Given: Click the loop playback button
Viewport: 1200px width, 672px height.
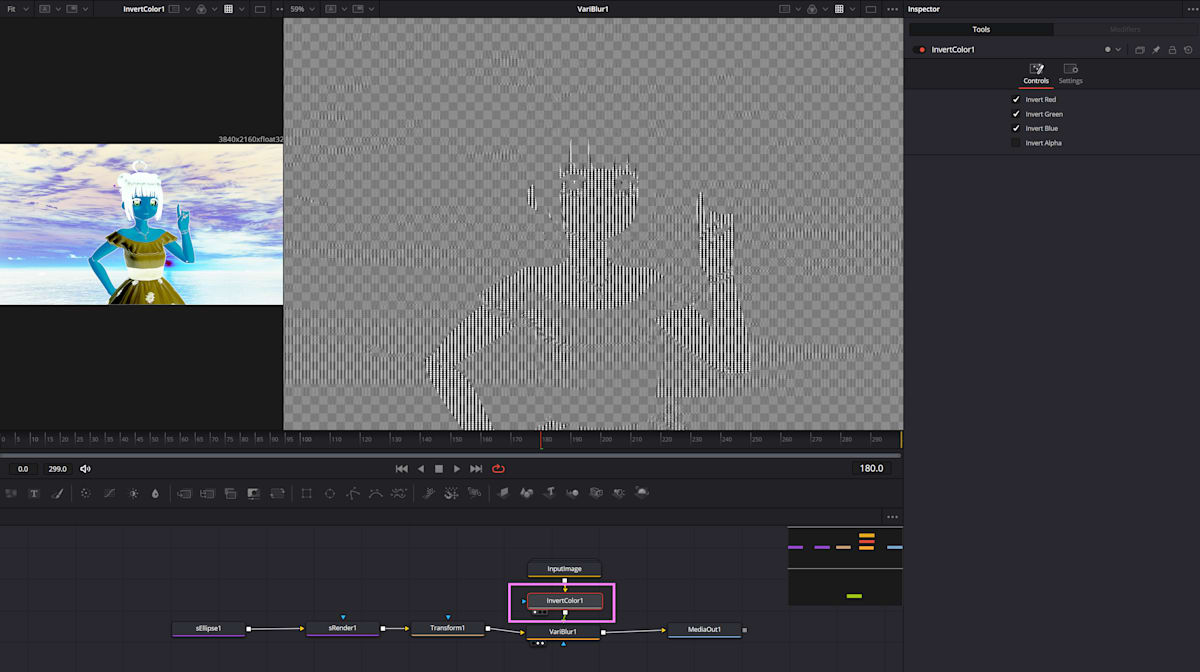Looking at the screenshot, I should coord(498,468).
